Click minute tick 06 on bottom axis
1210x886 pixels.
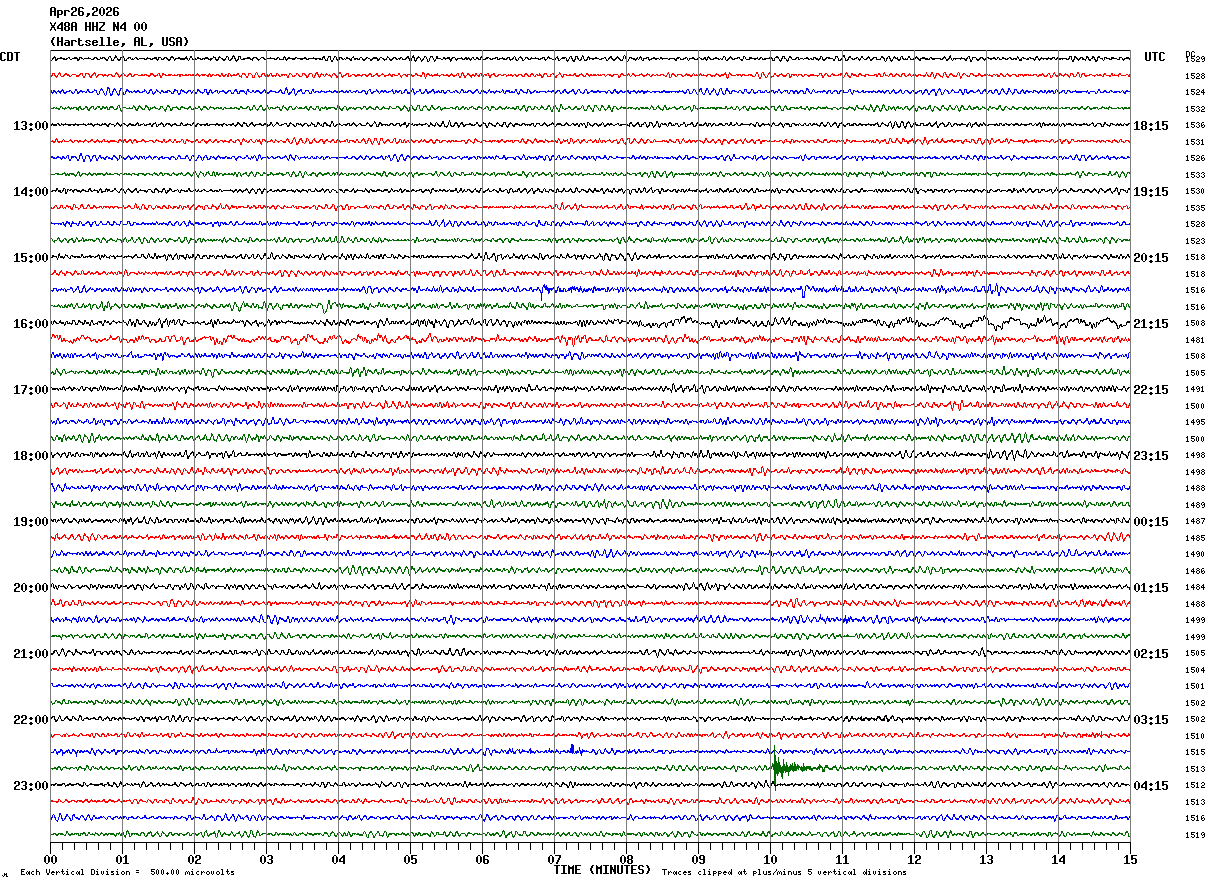pyautogui.click(x=482, y=860)
